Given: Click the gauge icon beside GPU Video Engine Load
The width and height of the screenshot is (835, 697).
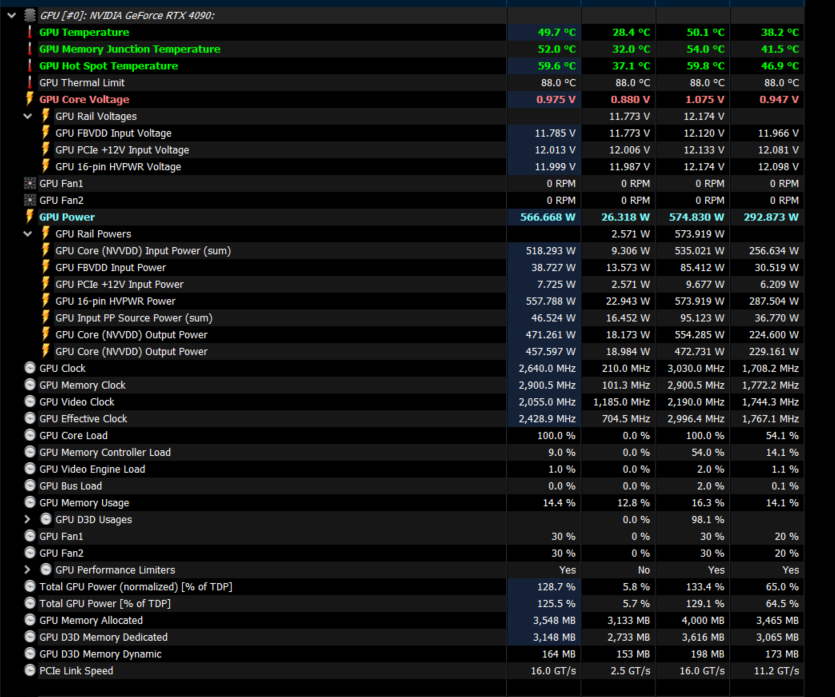Looking at the screenshot, I should [30, 469].
